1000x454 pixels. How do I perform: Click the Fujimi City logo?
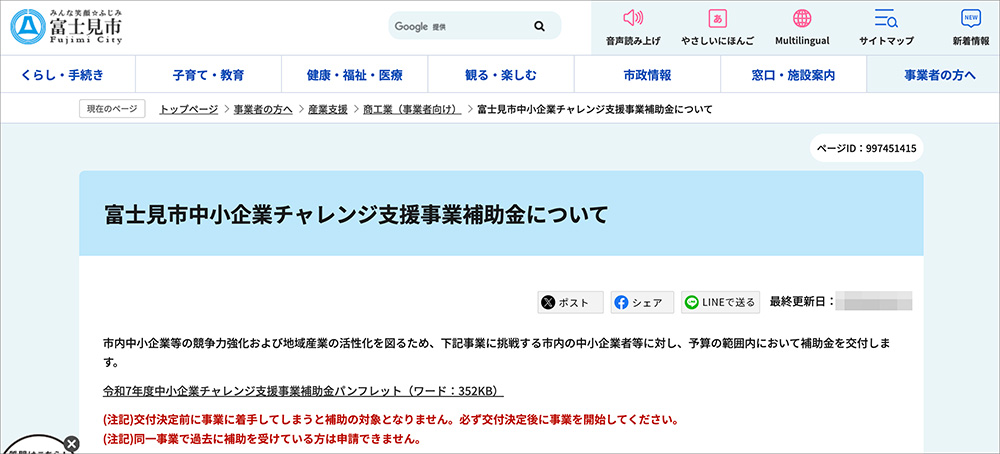click(x=67, y=26)
